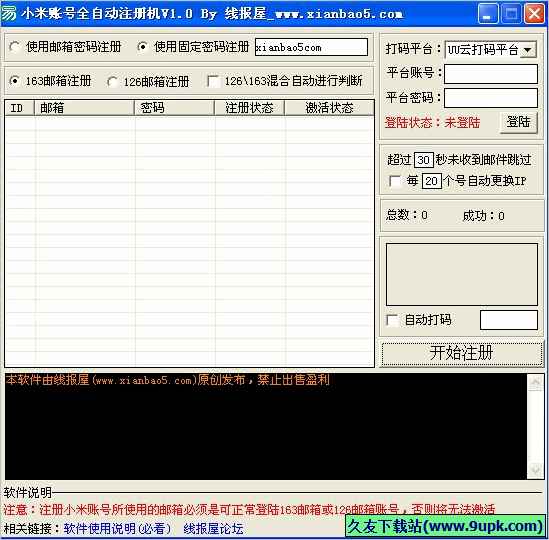Click the captcha image preview area
This screenshot has height=540, width=549.
(x=462, y=274)
